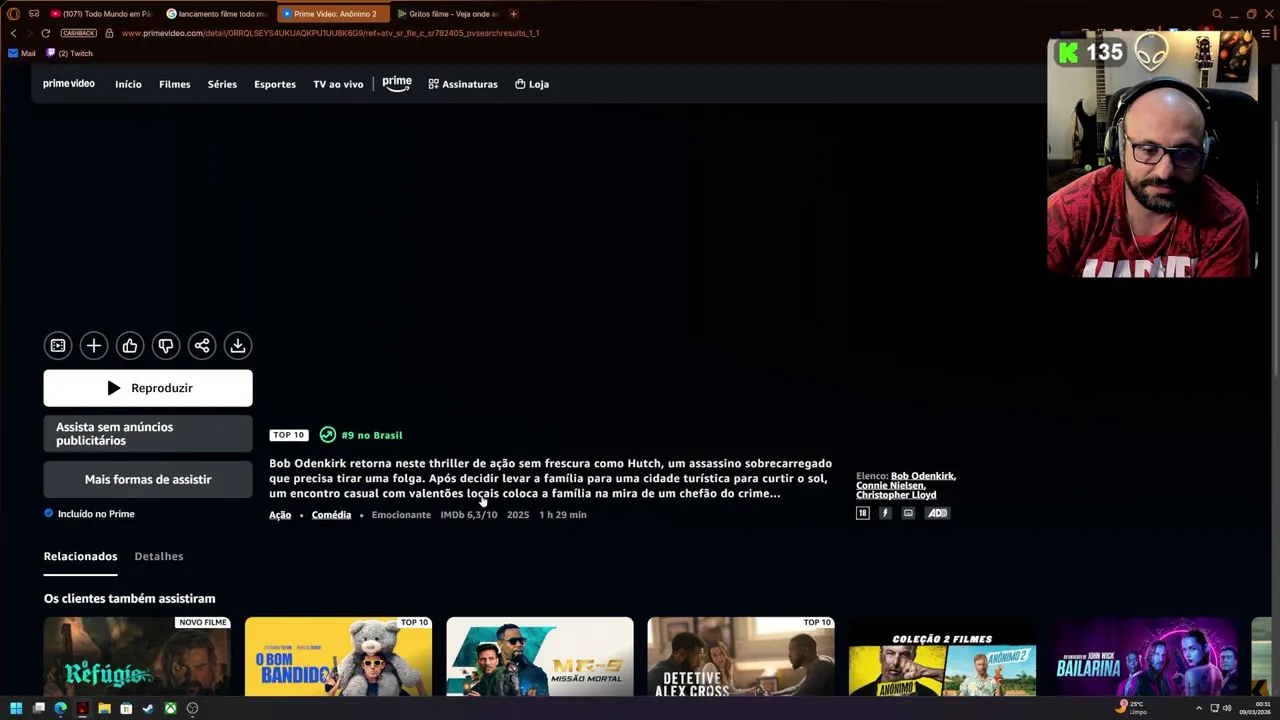1280x720 pixels.
Task: Open the Séries menu item
Action: pyautogui.click(x=222, y=84)
